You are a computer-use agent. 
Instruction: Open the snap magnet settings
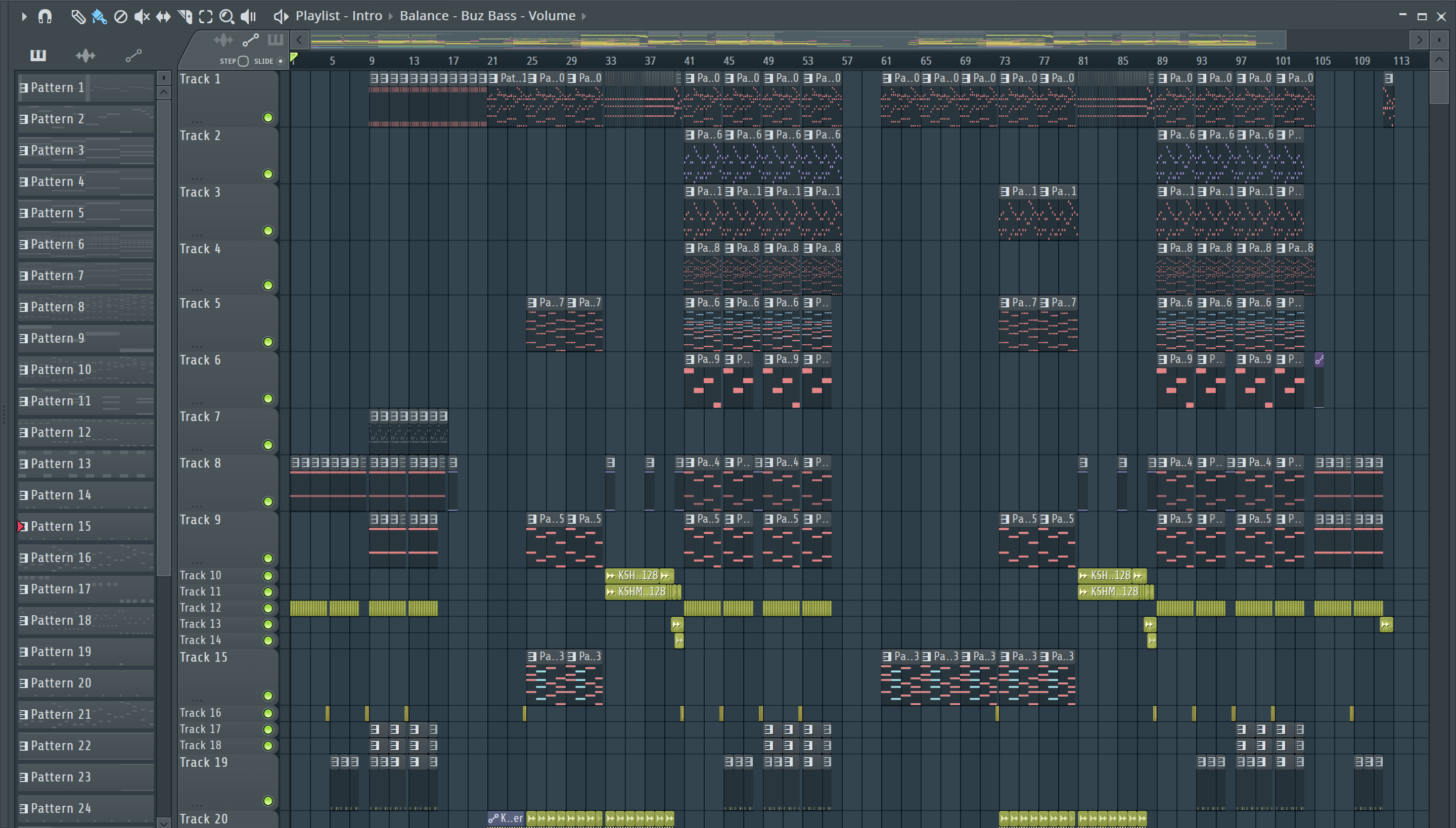pyautogui.click(x=45, y=16)
